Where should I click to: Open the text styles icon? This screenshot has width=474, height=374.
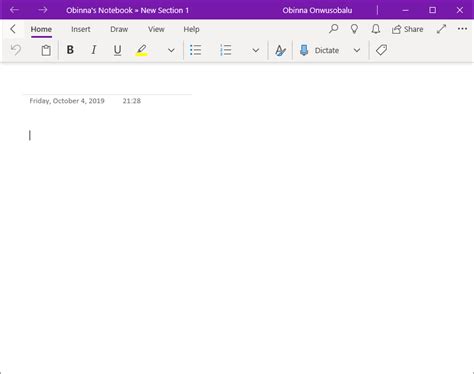[x=280, y=50]
